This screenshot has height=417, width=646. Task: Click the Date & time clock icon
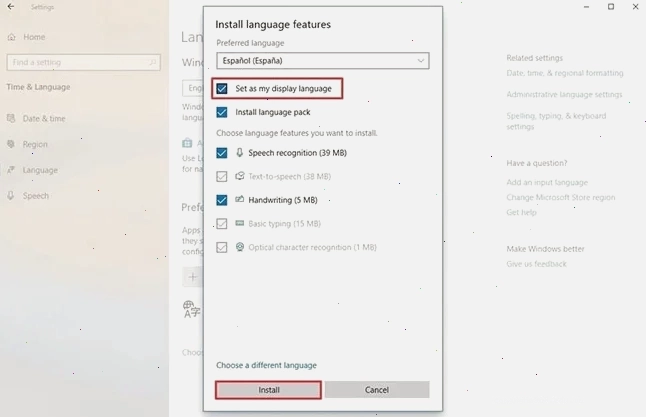[x=11, y=118]
